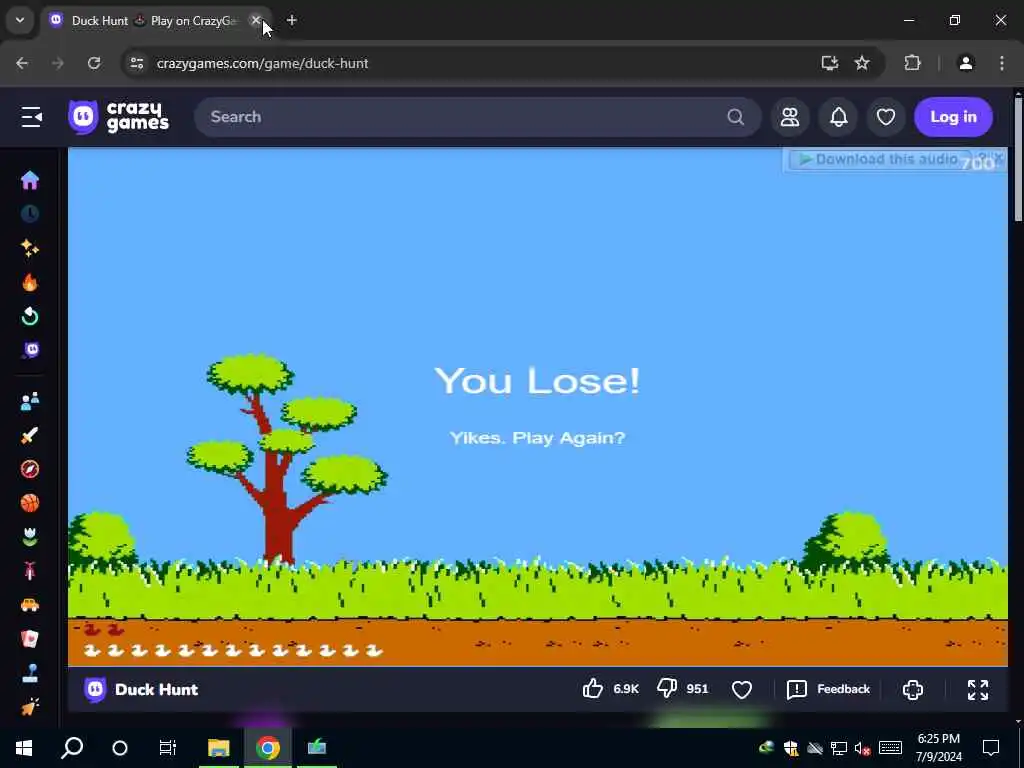
Task: Open New games sparkle icon in sidebar
Action: [30, 248]
